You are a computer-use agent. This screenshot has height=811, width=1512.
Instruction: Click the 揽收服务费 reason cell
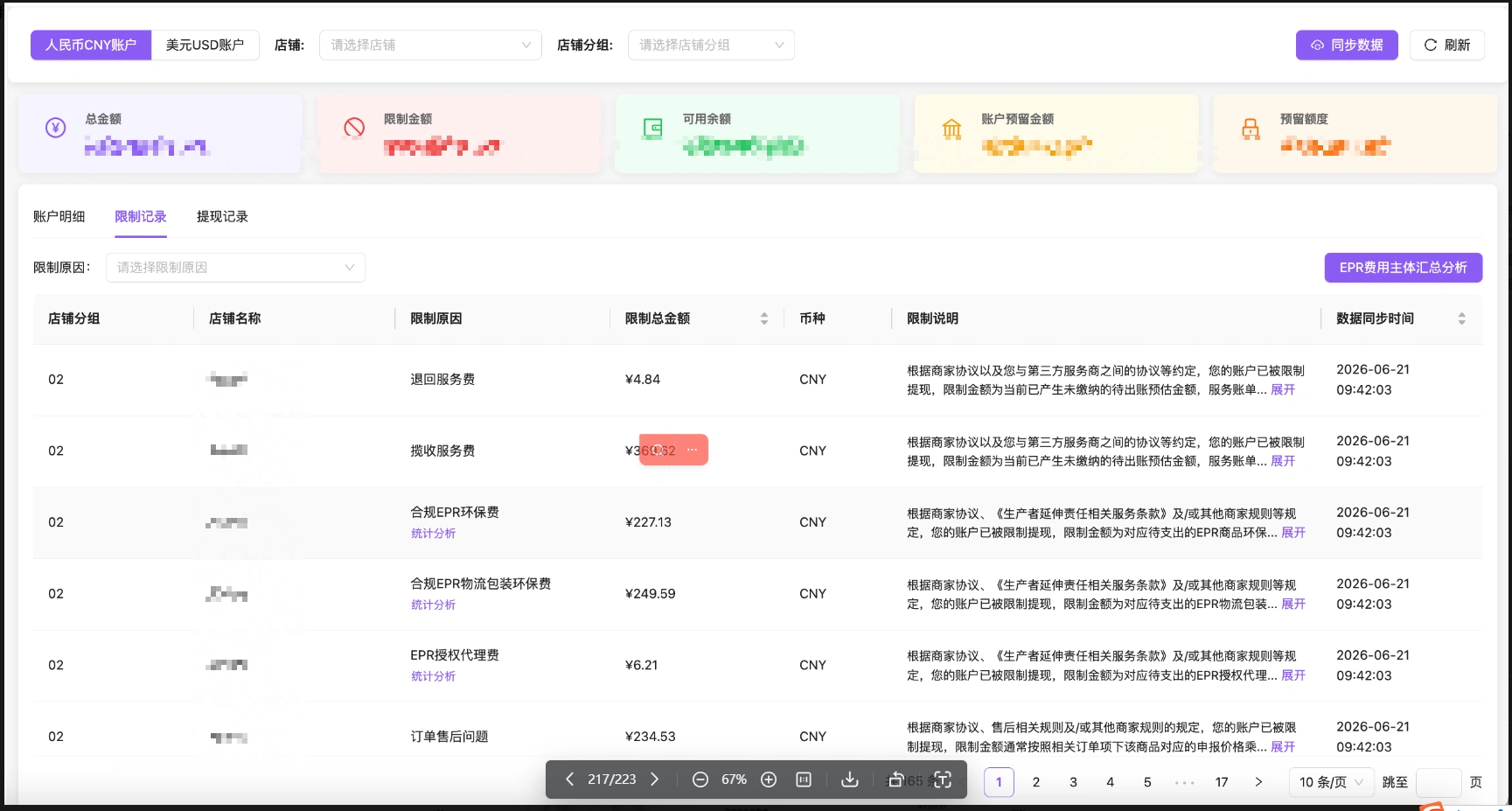click(442, 451)
